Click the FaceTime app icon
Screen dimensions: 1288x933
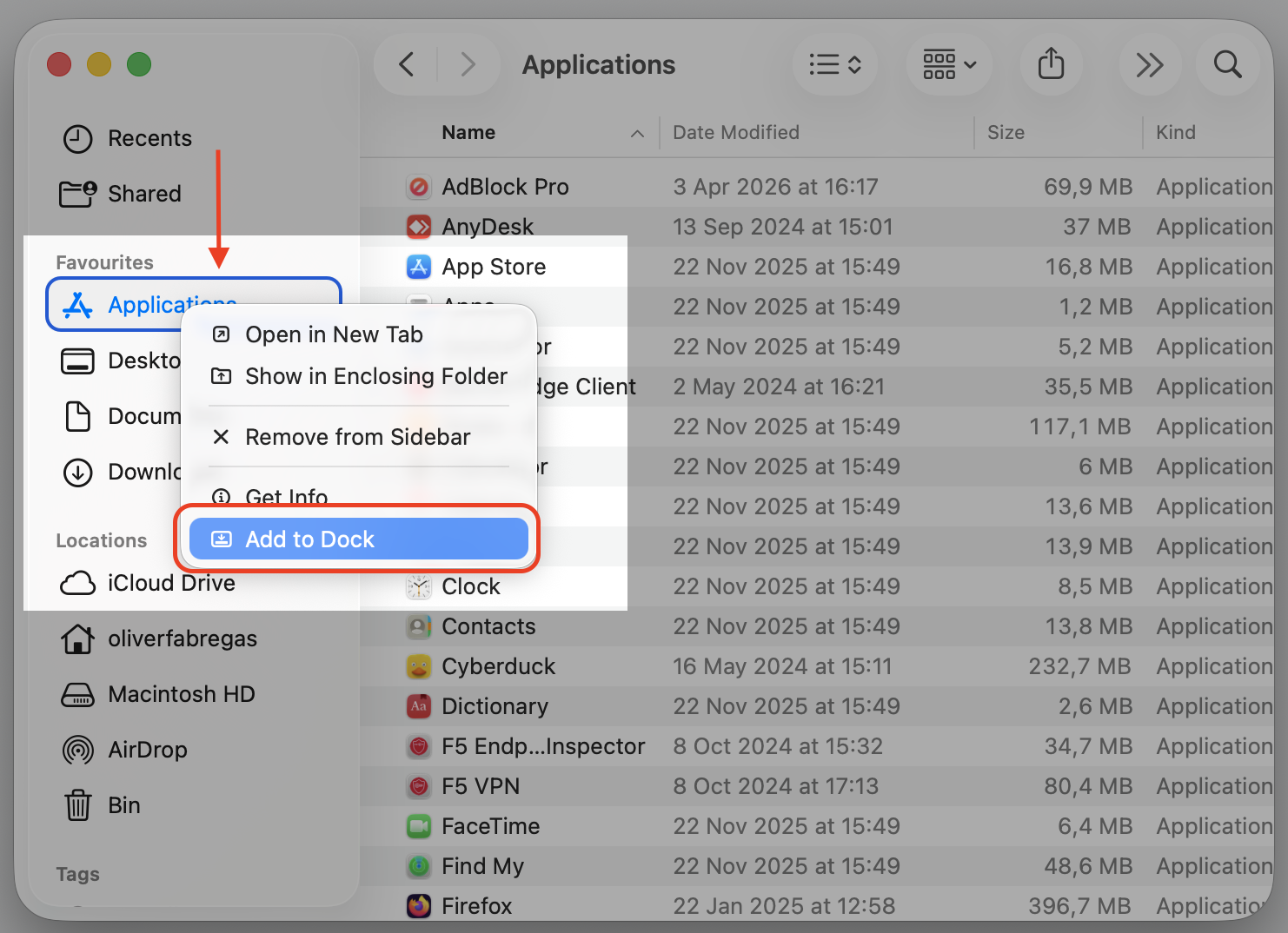[419, 826]
